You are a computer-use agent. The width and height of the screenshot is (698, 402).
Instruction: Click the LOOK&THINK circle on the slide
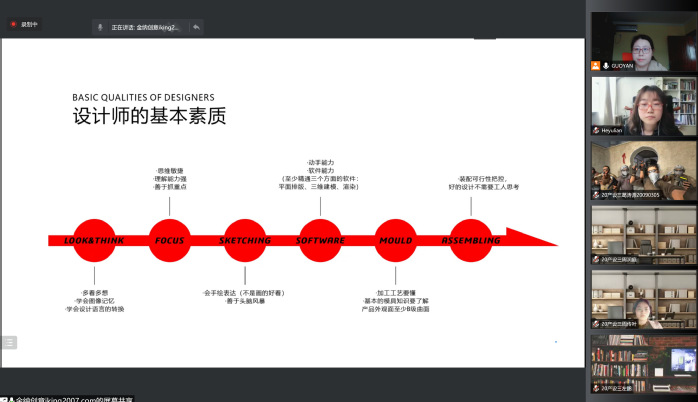pyautogui.click(x=93, y=240)
